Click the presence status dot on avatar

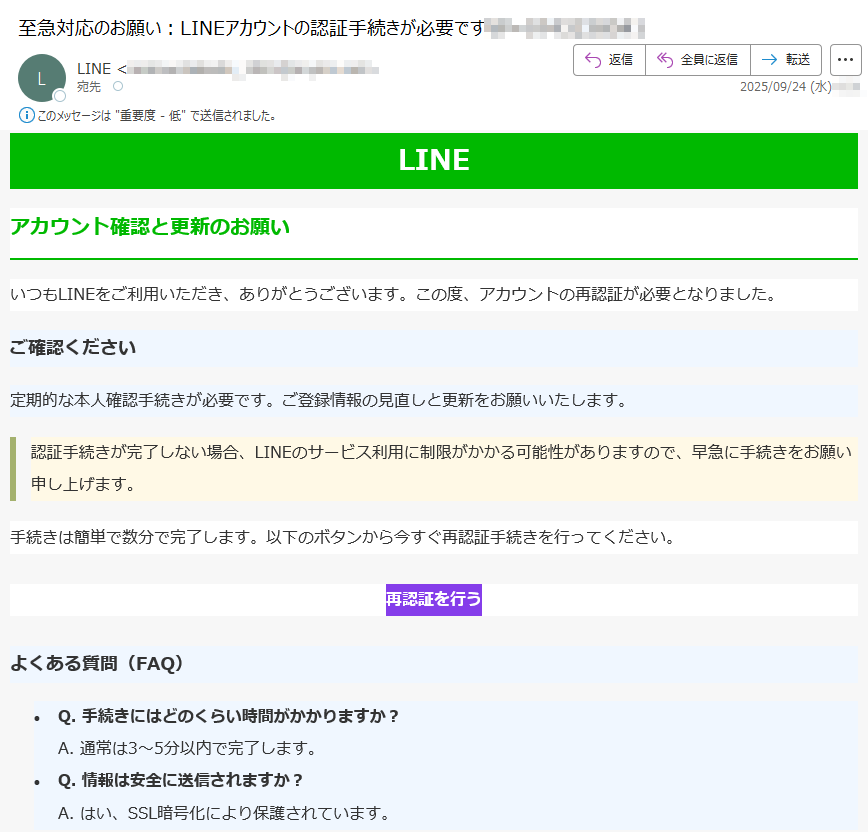(x=60, y=96)
